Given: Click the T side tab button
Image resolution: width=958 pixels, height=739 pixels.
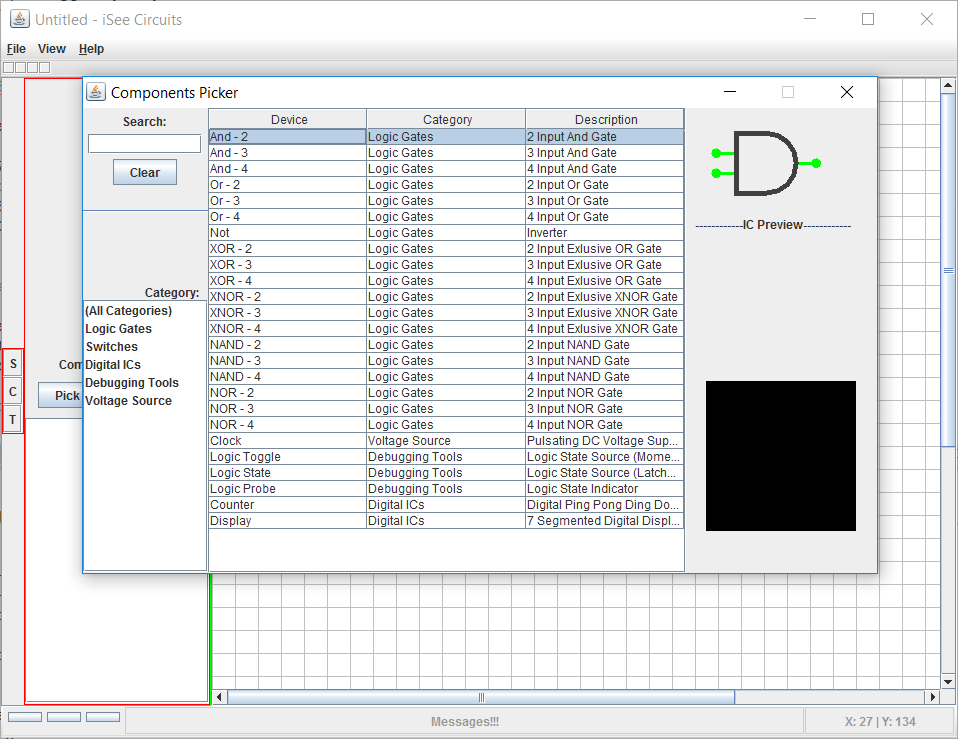Looking at the screenshot, I should 13,420.
